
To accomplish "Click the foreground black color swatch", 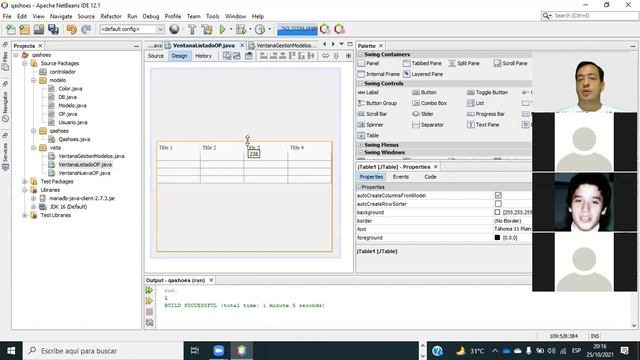I will coord(497,238).
